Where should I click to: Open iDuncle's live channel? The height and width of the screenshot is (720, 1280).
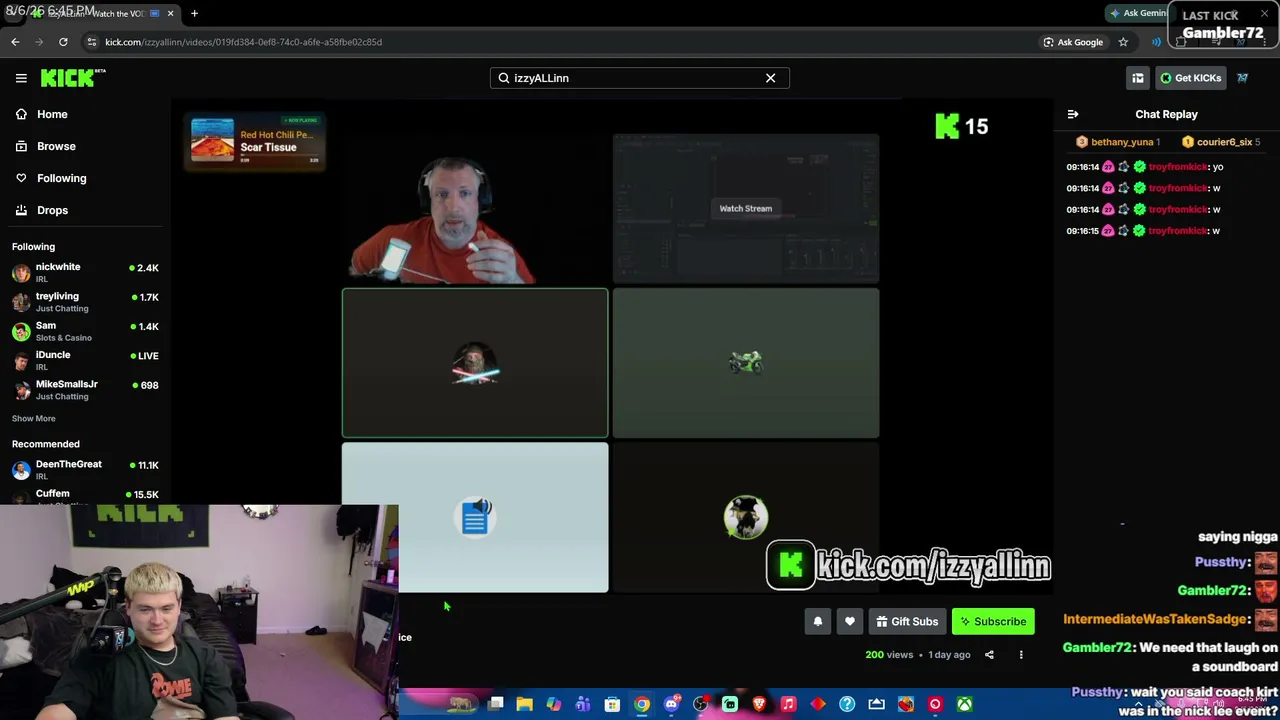pyautogui.click(x=85, y=360)
